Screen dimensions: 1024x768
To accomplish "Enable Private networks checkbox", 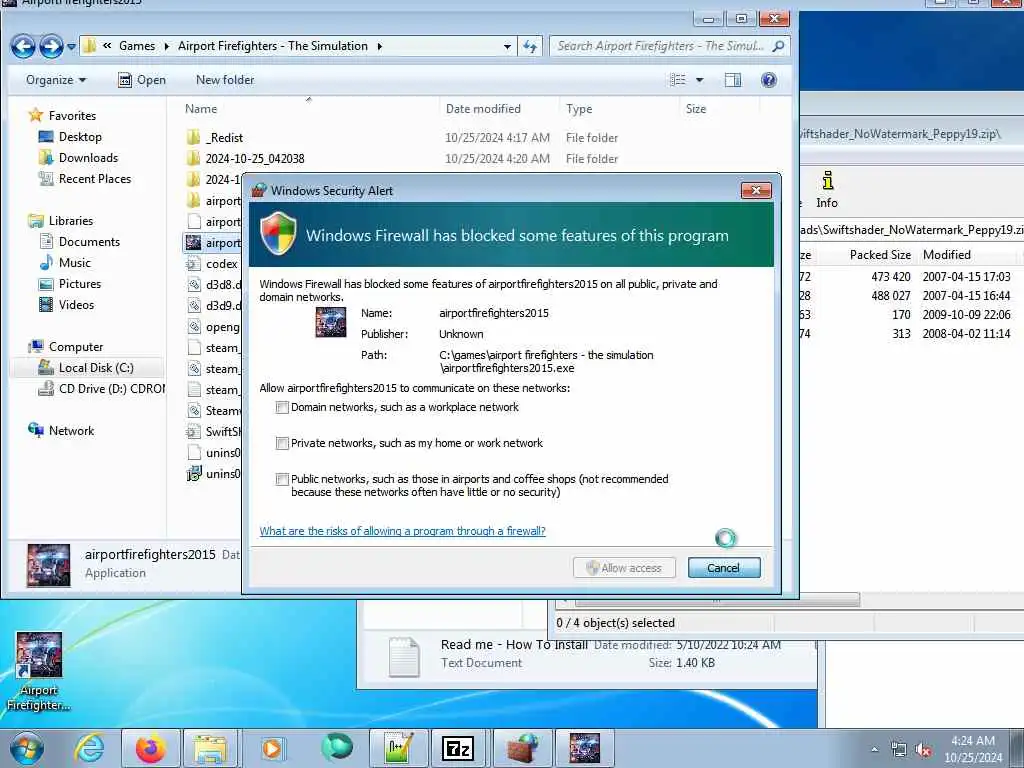I will click(282, 443).
